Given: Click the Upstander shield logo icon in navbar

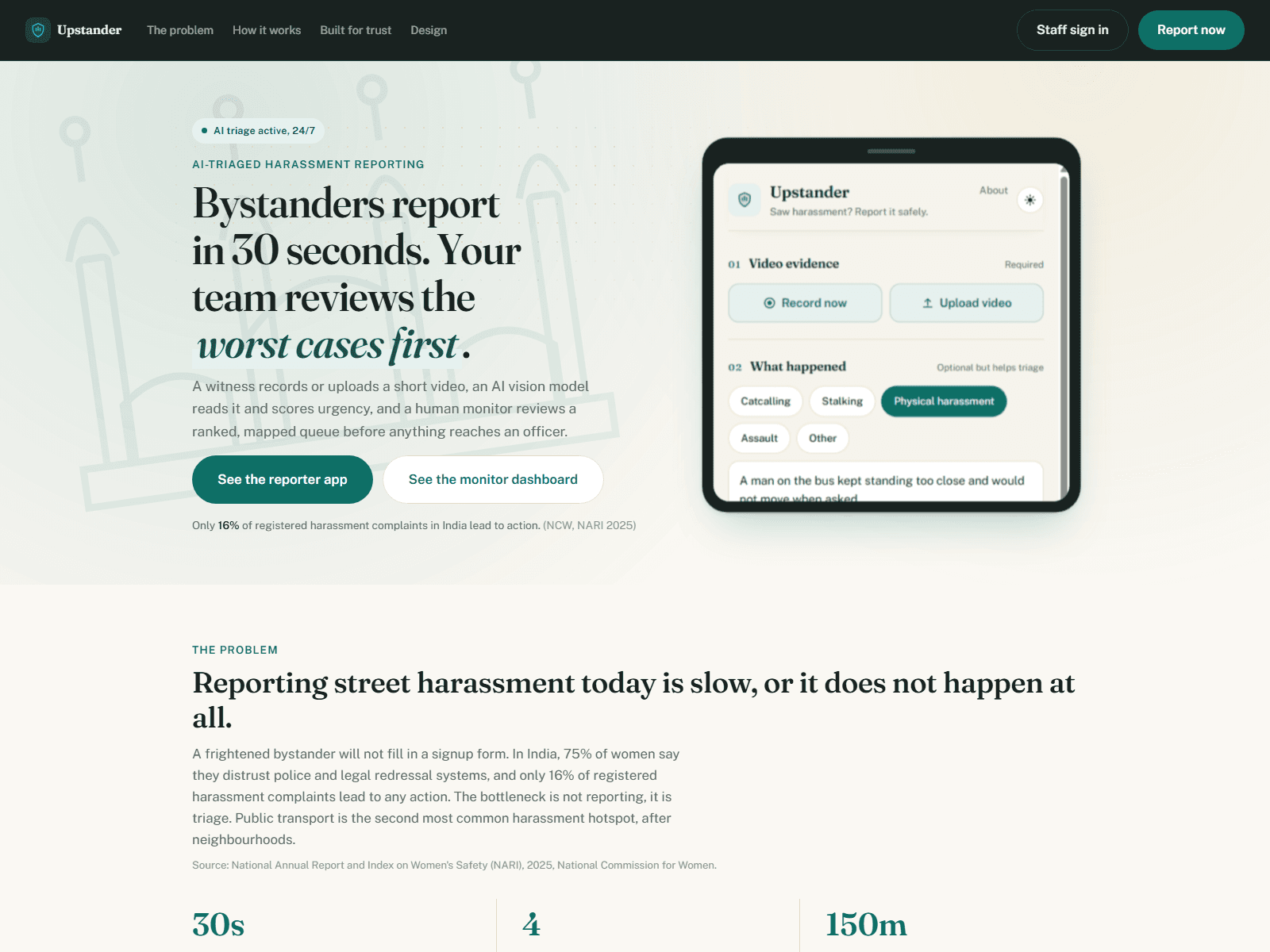Looking at the screenshot, I should point(38,30).
